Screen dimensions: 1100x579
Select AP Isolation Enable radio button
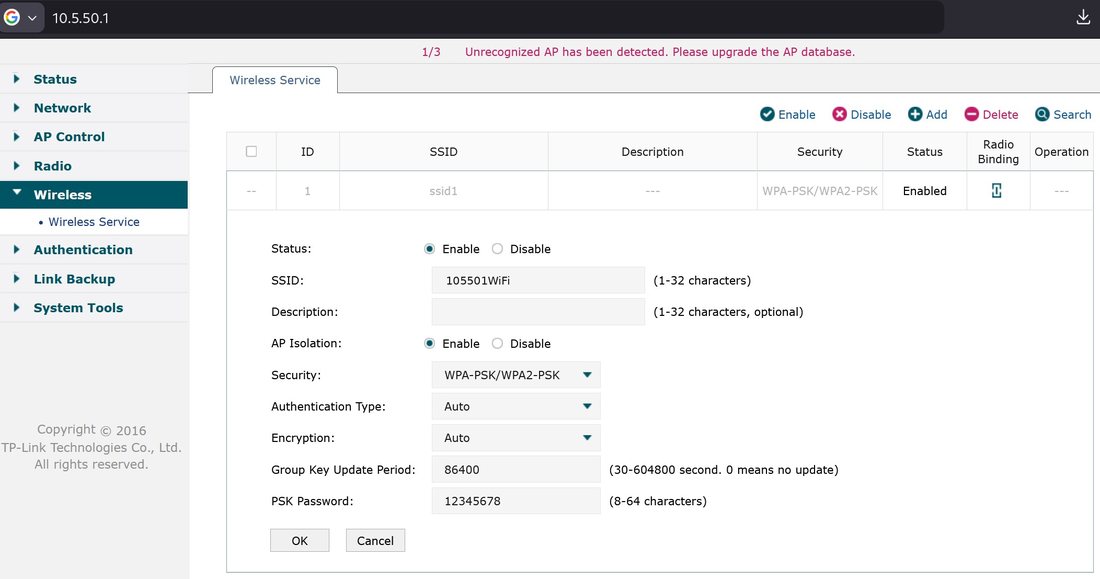(429, 343)
